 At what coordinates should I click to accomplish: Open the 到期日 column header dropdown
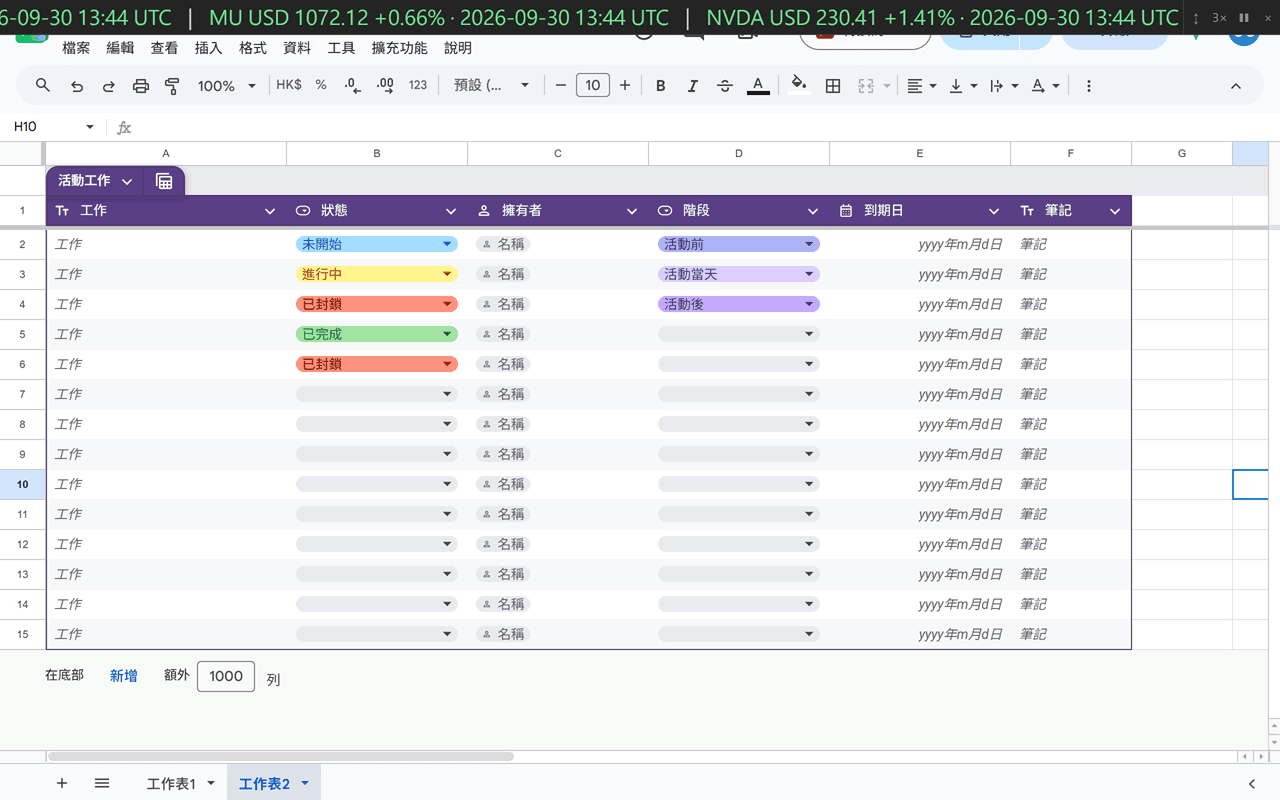994,211
